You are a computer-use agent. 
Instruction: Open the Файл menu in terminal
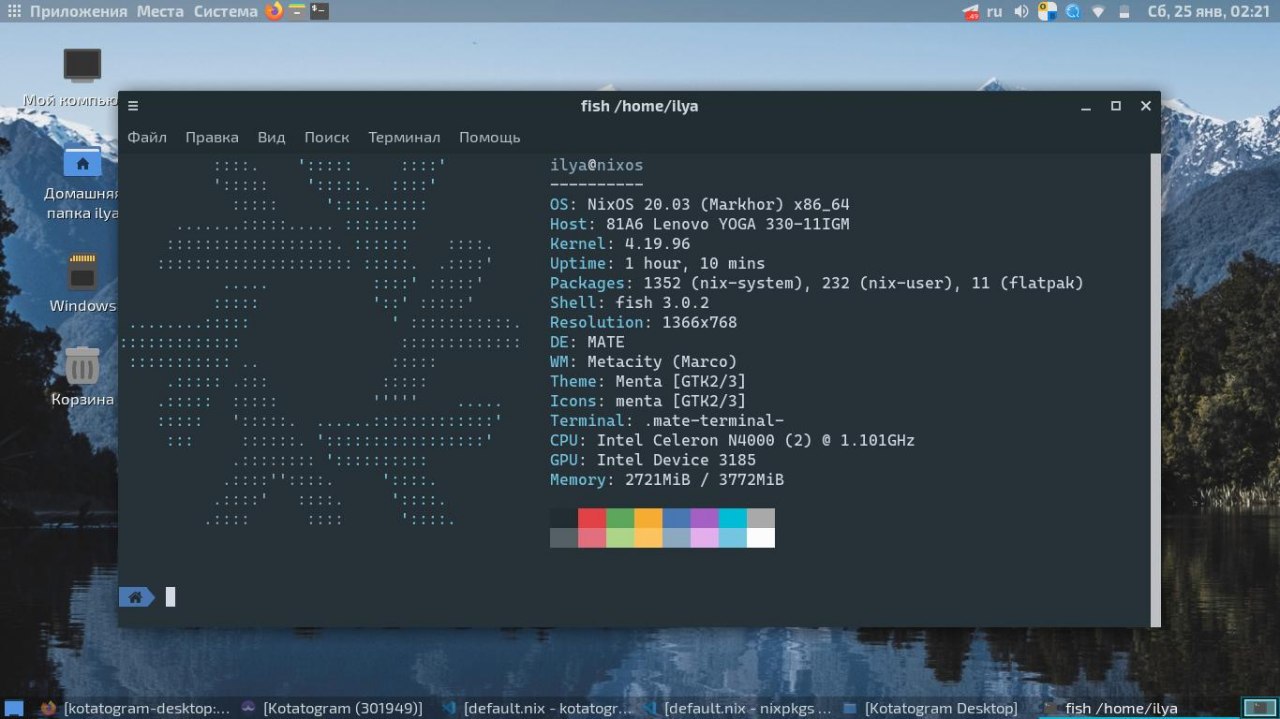coord(147,137)
